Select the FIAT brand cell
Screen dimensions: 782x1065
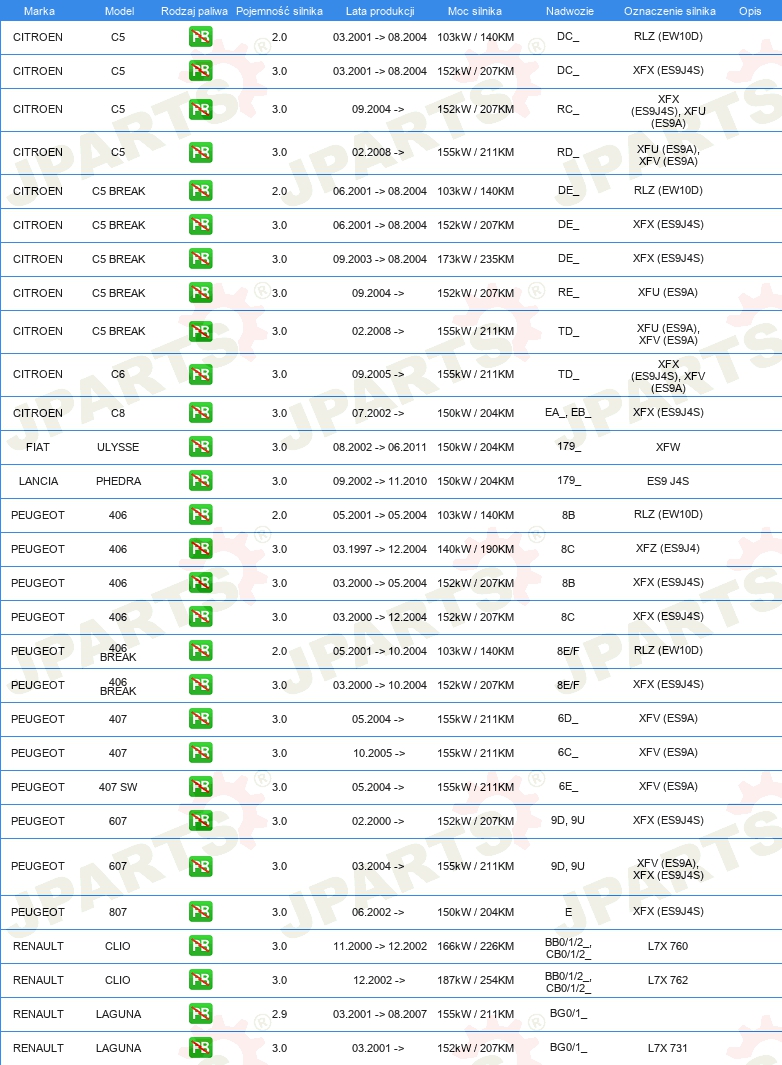point(38,447)
